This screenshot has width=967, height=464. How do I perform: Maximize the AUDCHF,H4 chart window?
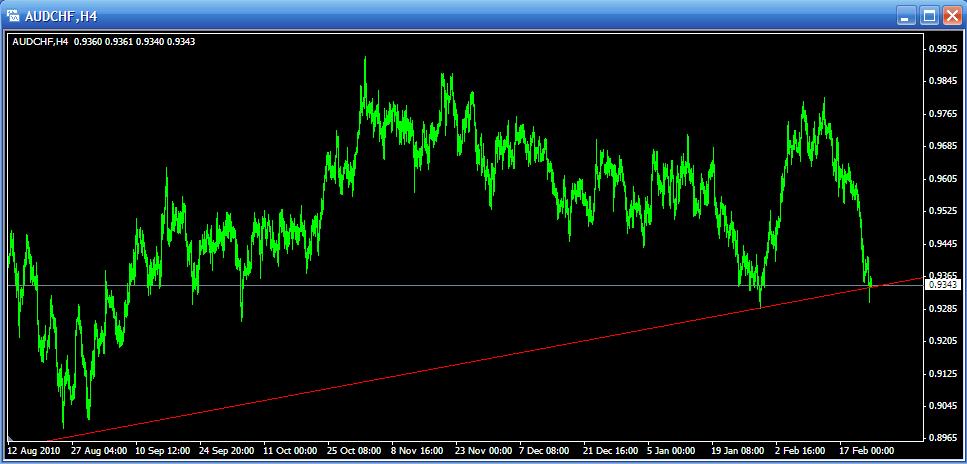click(929, 16)
